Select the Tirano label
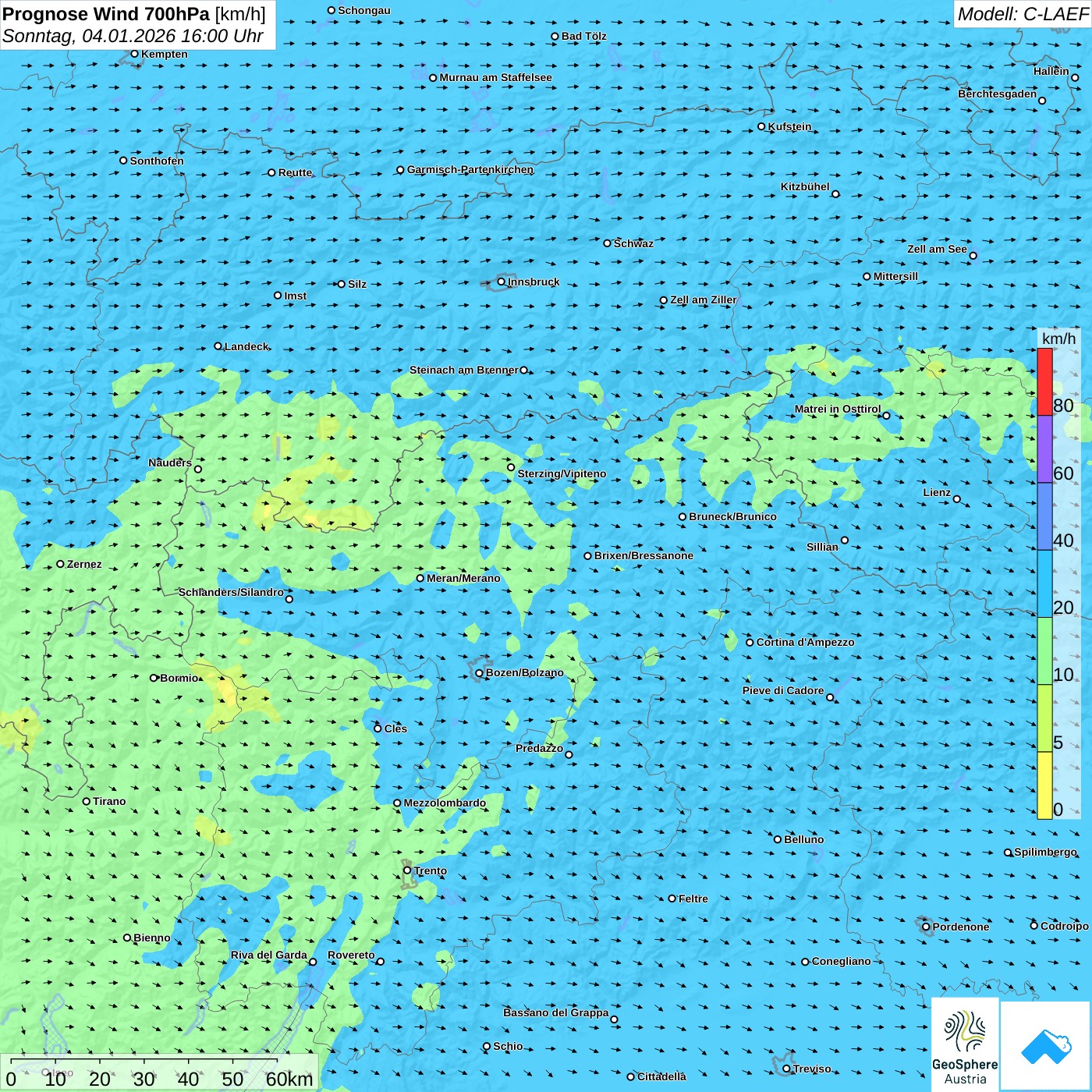 point(109,801)
